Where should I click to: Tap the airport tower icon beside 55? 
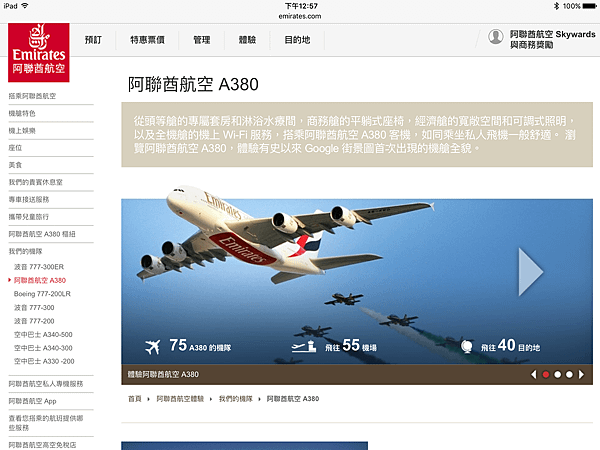click(x=304, y=346)
